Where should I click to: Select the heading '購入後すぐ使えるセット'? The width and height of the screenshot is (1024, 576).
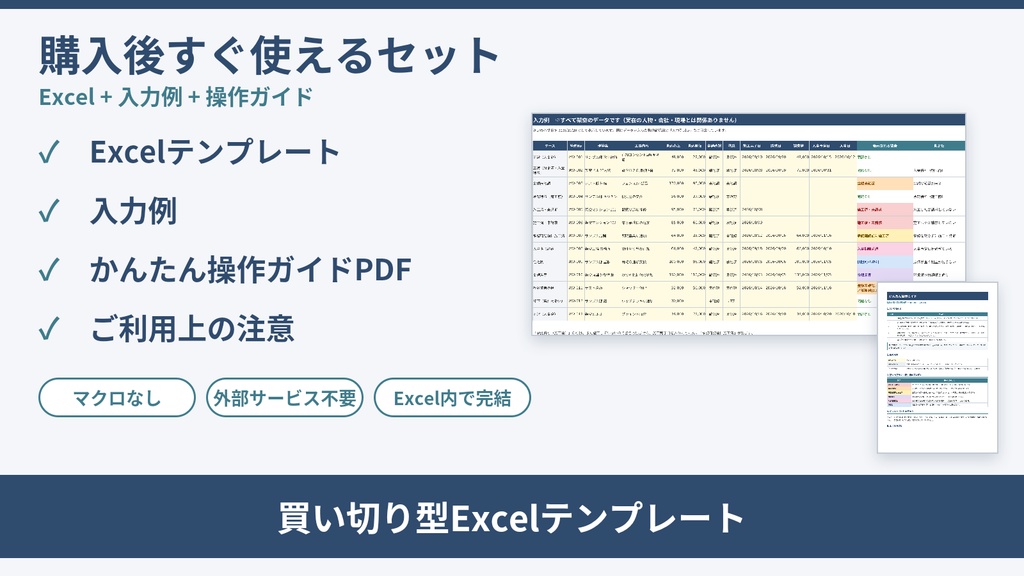269,56
